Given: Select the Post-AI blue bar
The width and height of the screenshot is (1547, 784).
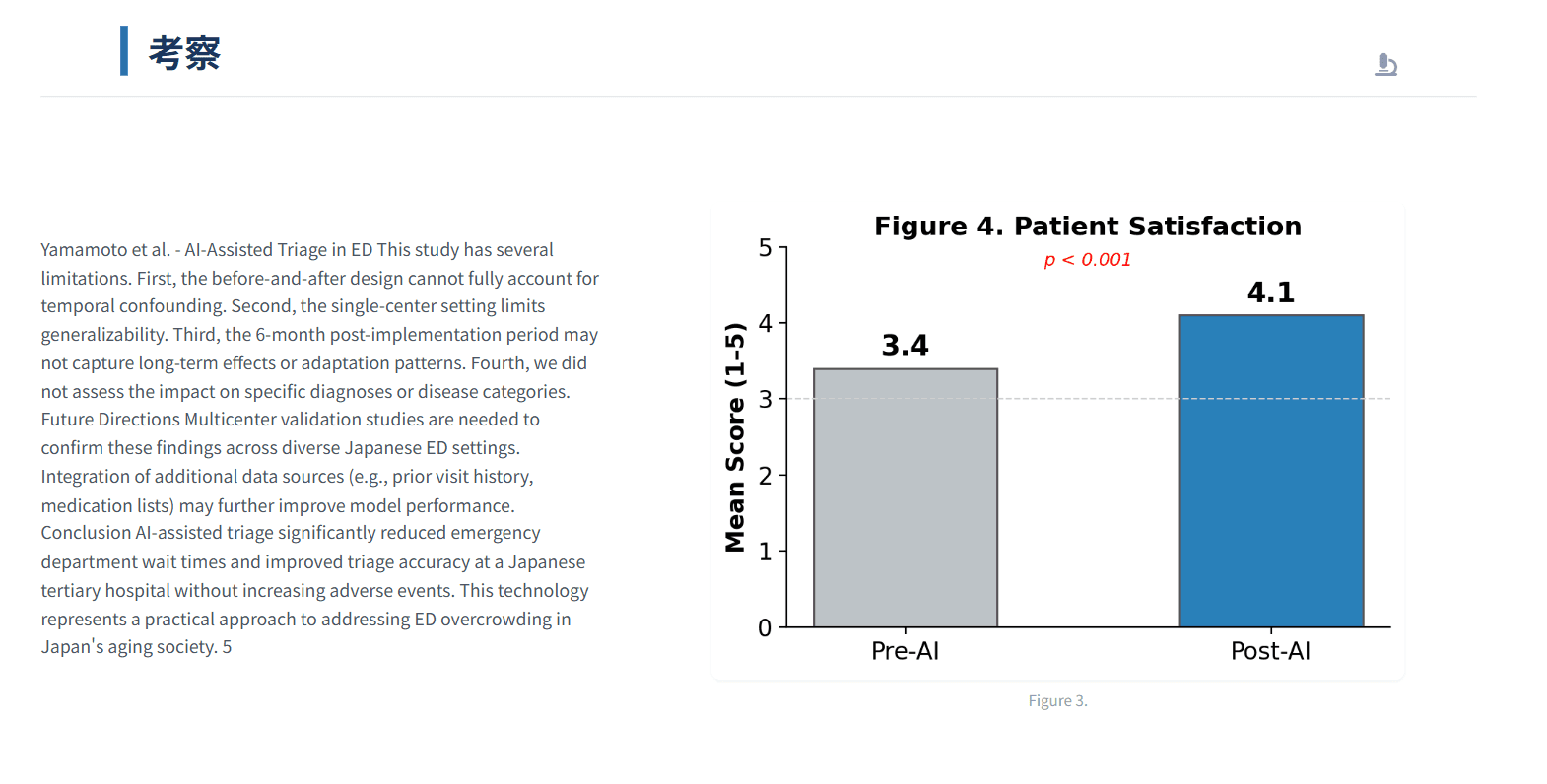Looking at the screenshot, I should (x=1270, y=471).
